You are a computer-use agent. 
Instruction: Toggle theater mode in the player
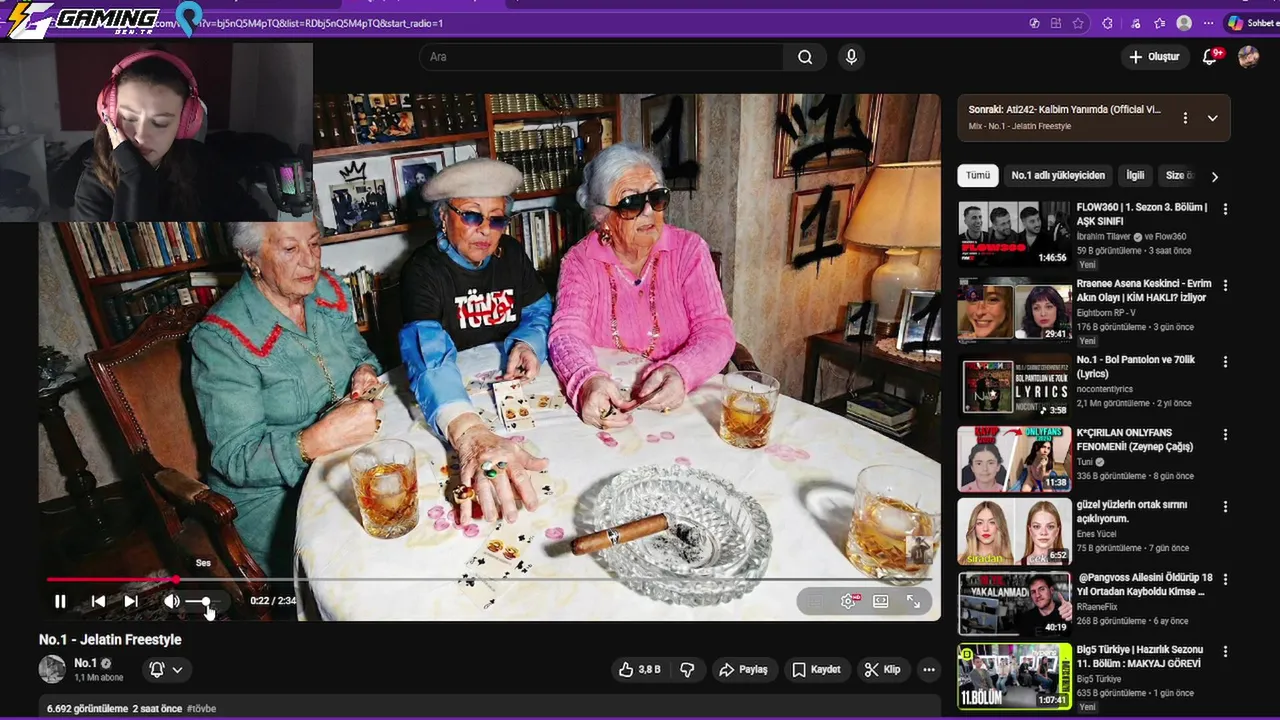pos(881,601)
